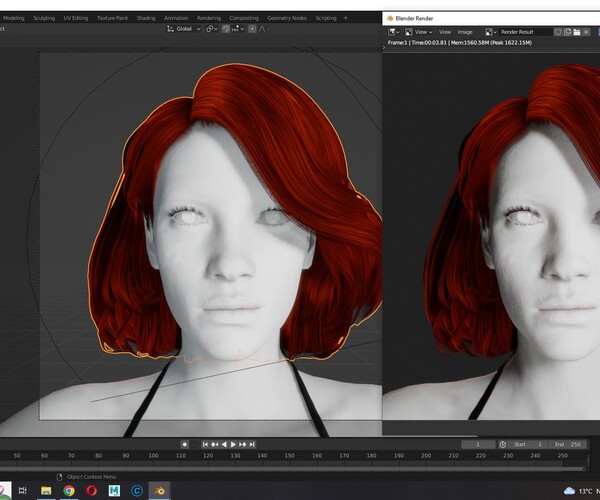The image size is (600, 500).
Task: Click the End frame field showing 250
Action: (x=567, y=445)
